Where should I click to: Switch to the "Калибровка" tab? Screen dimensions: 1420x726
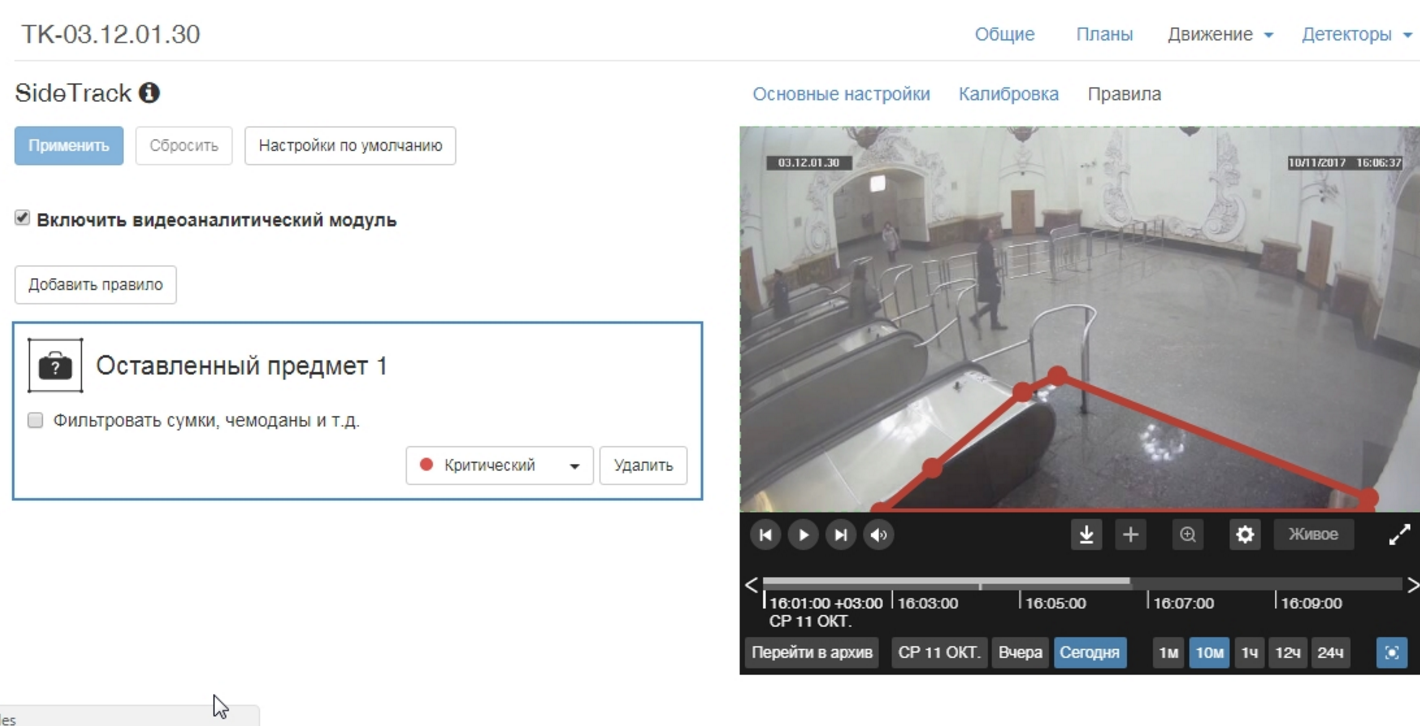(x=1008, y=94)
